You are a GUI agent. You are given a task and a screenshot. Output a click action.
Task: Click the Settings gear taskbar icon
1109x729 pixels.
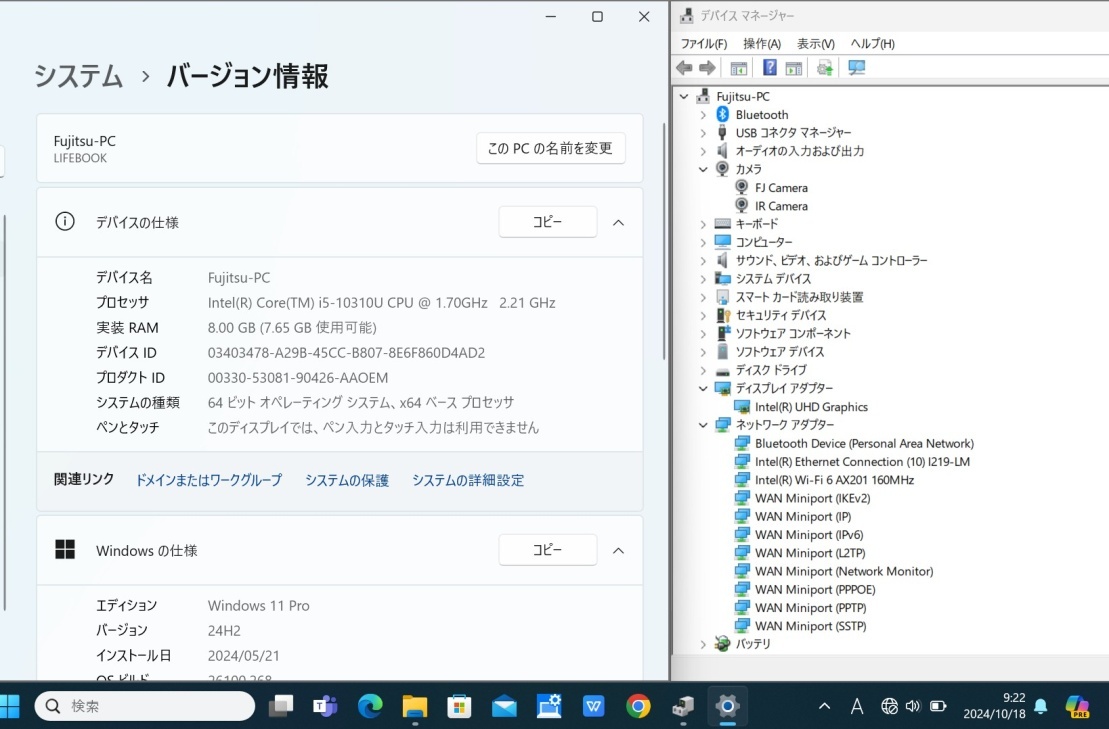(x=727, y=706)
